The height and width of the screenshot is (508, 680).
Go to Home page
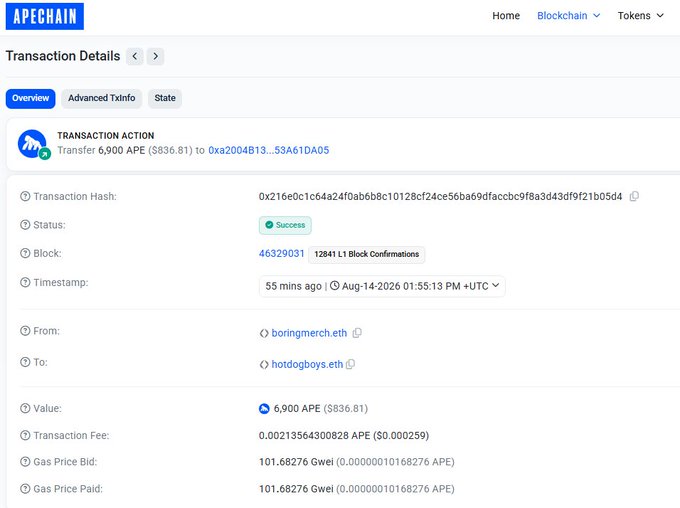pos(506,16)
